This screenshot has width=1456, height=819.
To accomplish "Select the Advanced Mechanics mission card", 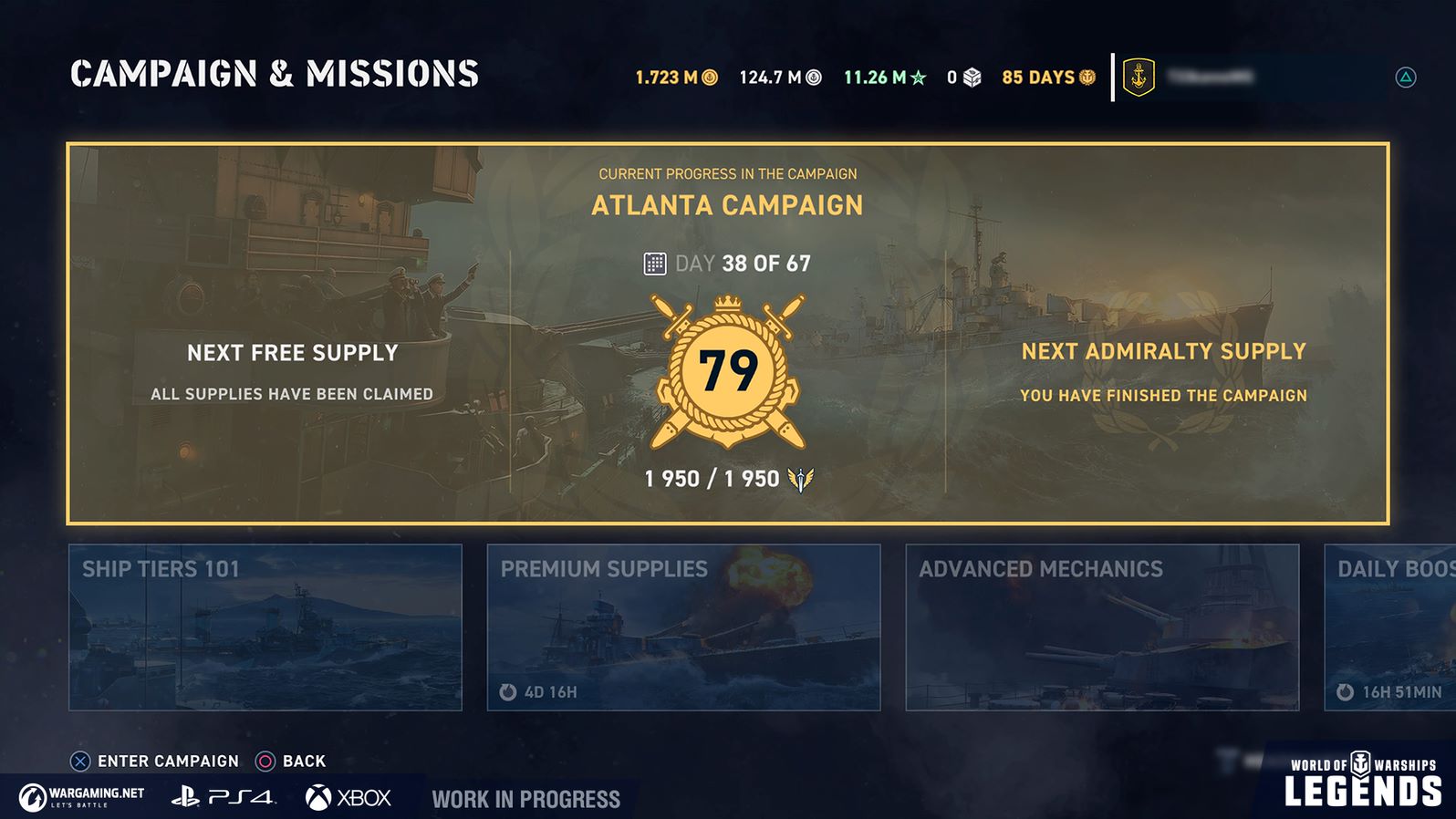I will (x=1102, y=627).
